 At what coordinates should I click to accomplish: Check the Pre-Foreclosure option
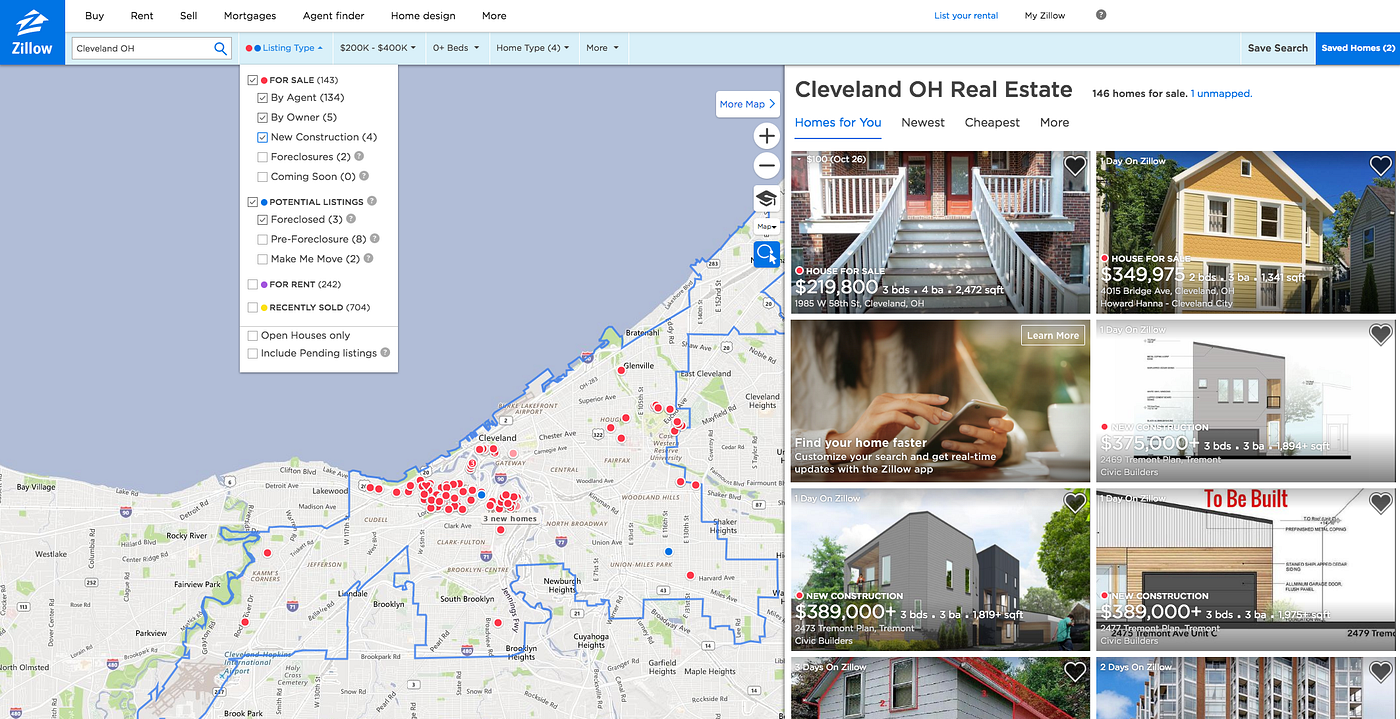[263, 240]
